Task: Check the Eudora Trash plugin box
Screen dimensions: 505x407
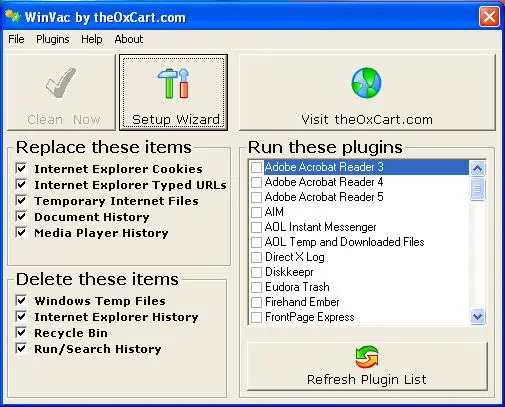Action: [x=256, y=287]
